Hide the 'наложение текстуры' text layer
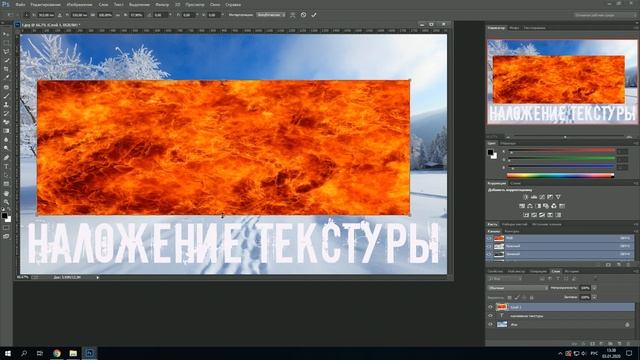Screen dimensions: 640x360 (491, 316)
